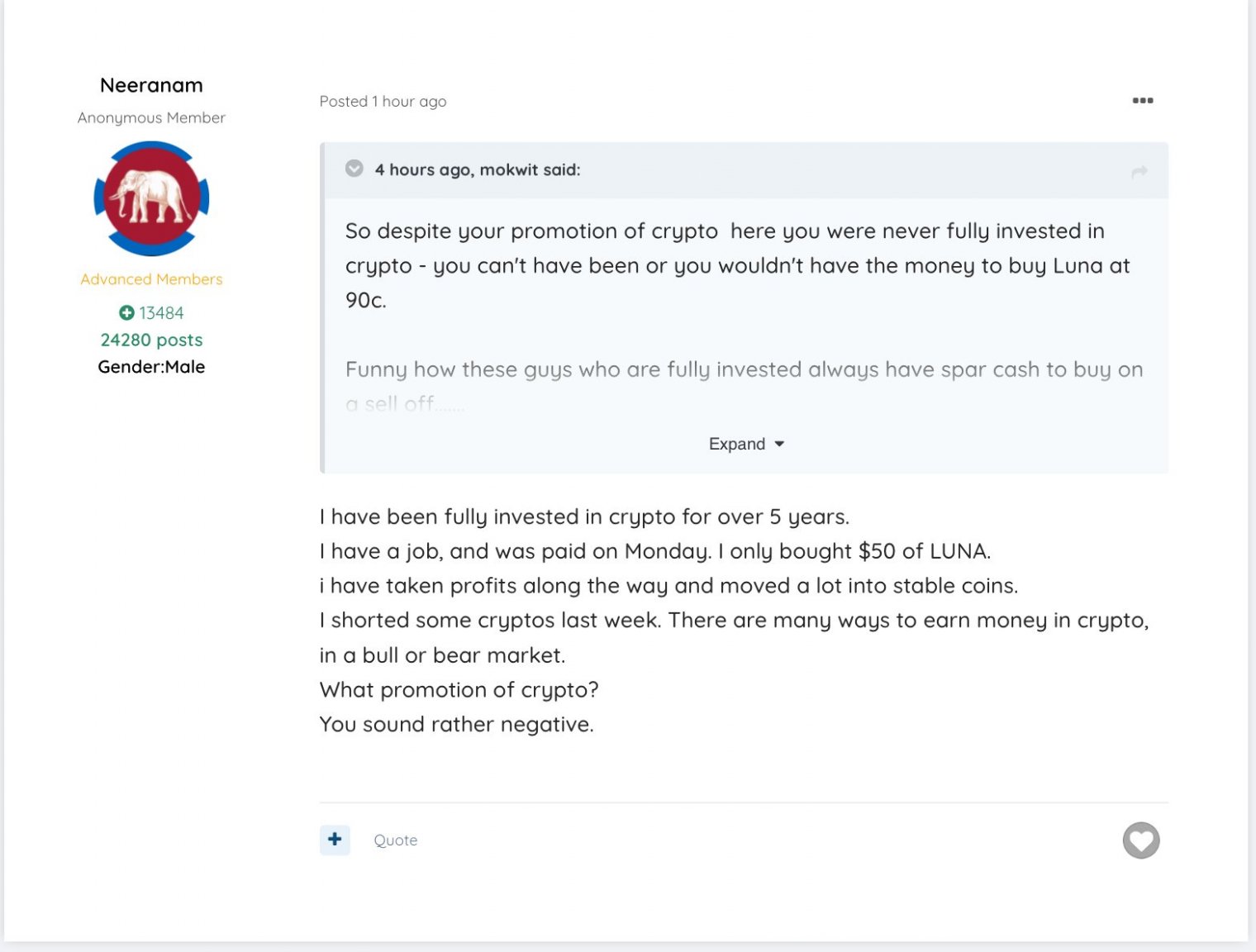Click the Advanced Members group label
1256x952 pixels.
click(x=151, y=279)
